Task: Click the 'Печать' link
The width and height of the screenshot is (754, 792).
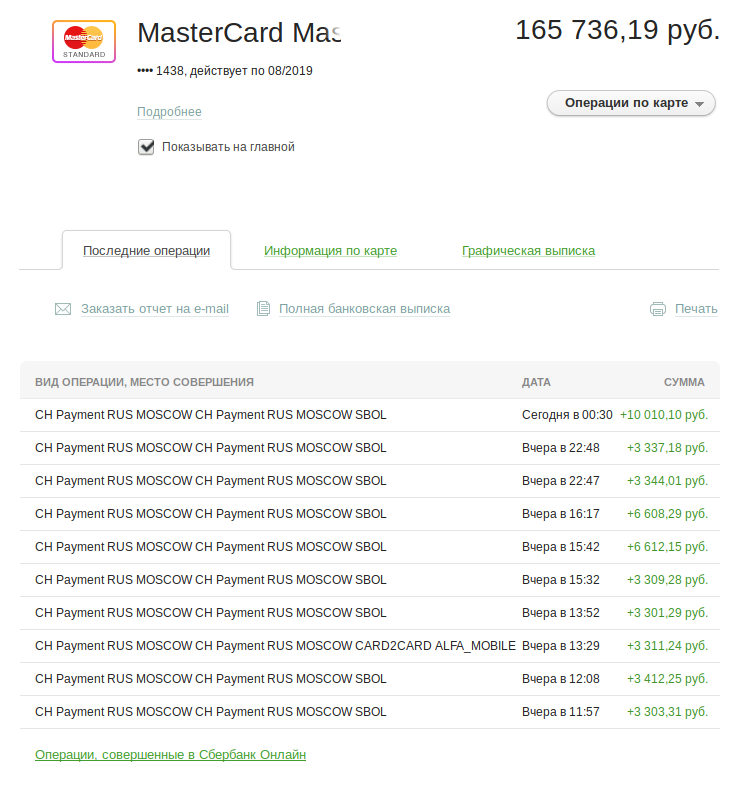Action: 696,309
